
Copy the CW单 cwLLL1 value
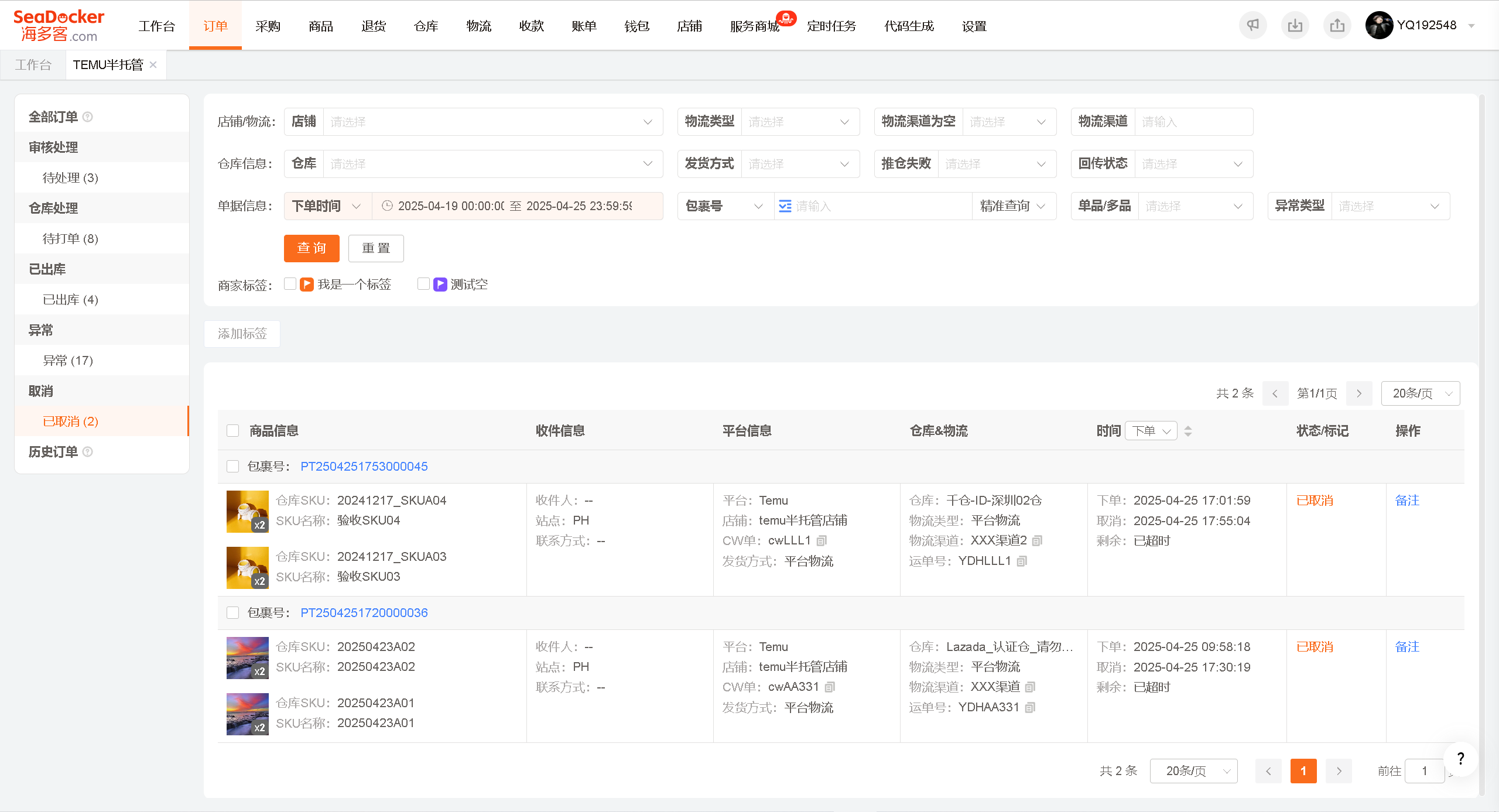point(822,540)
